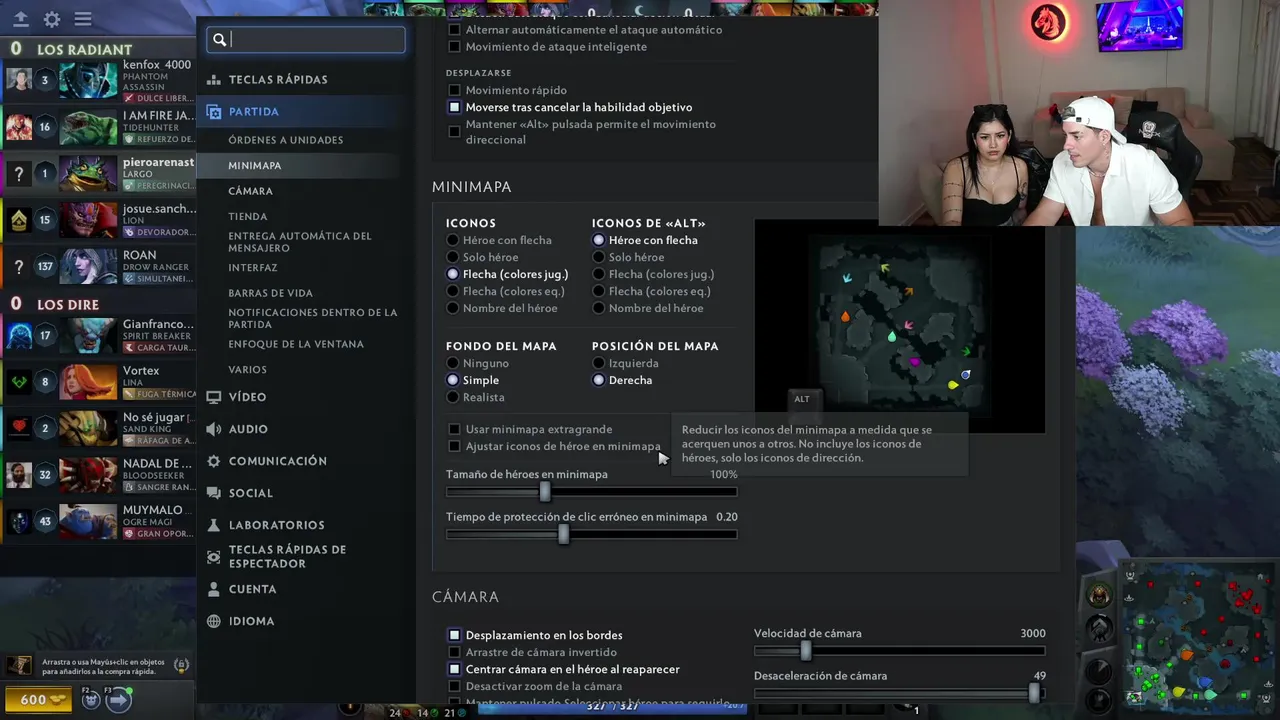Click the Spirit Breaker hero portrait
Screen dimensions: 1280x720
tap(88, 335)
